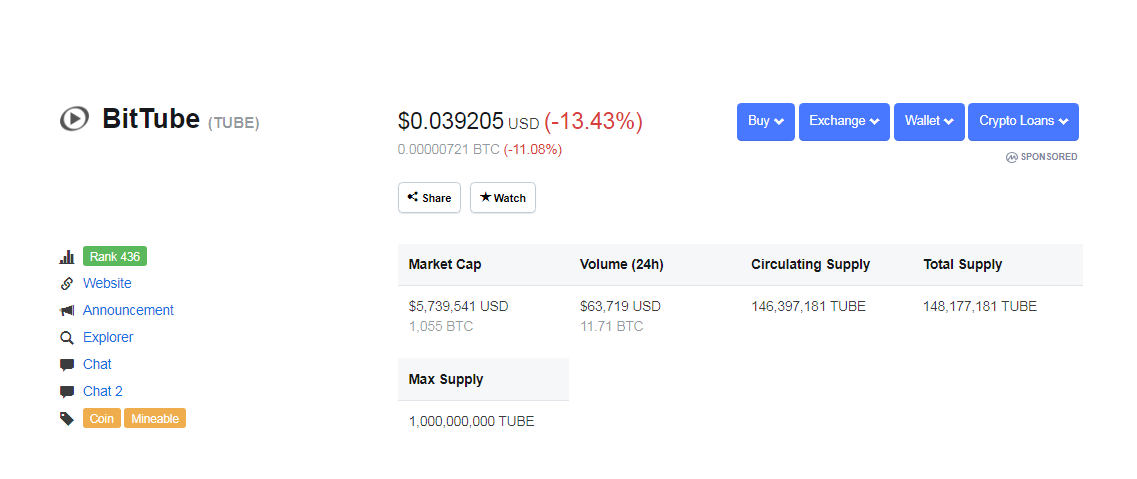Visit the Announcement link
The image size is (1137, 479).
[x=128, y=311]
